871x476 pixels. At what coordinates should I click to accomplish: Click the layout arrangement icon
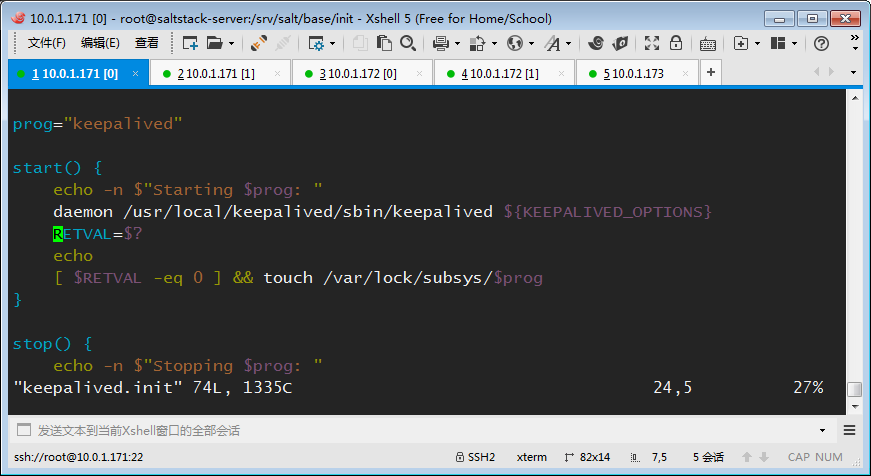pos(778,43)
